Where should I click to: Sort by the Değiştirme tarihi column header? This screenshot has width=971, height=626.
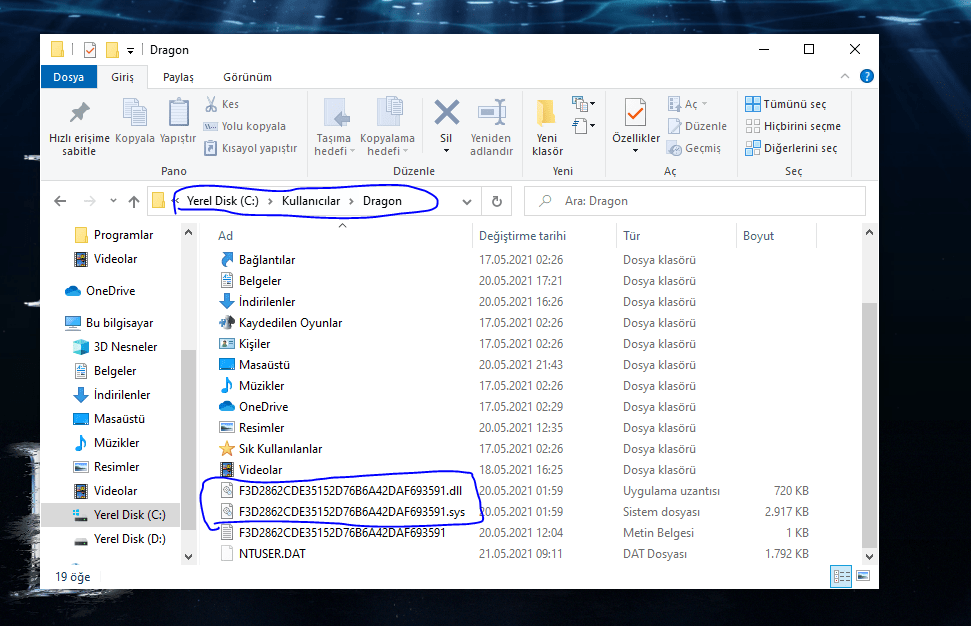522,236
